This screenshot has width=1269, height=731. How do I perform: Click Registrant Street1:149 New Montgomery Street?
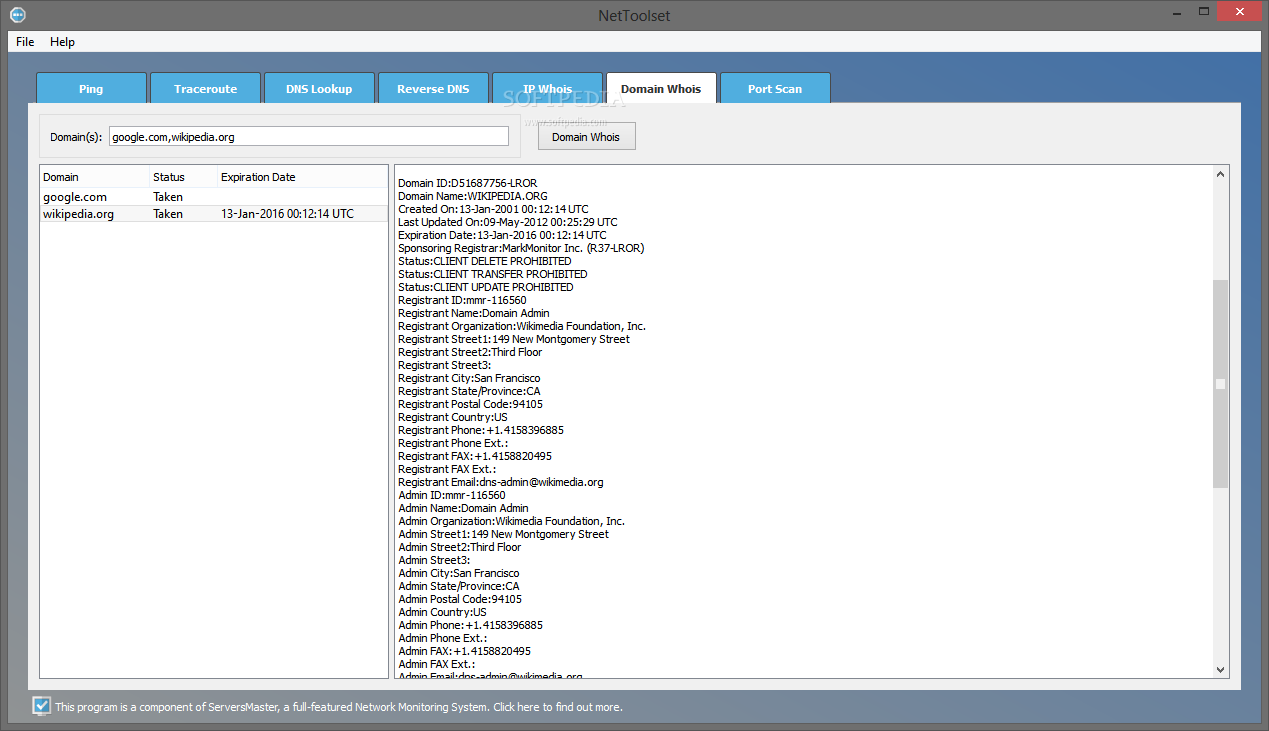click(x=514, y=339)
